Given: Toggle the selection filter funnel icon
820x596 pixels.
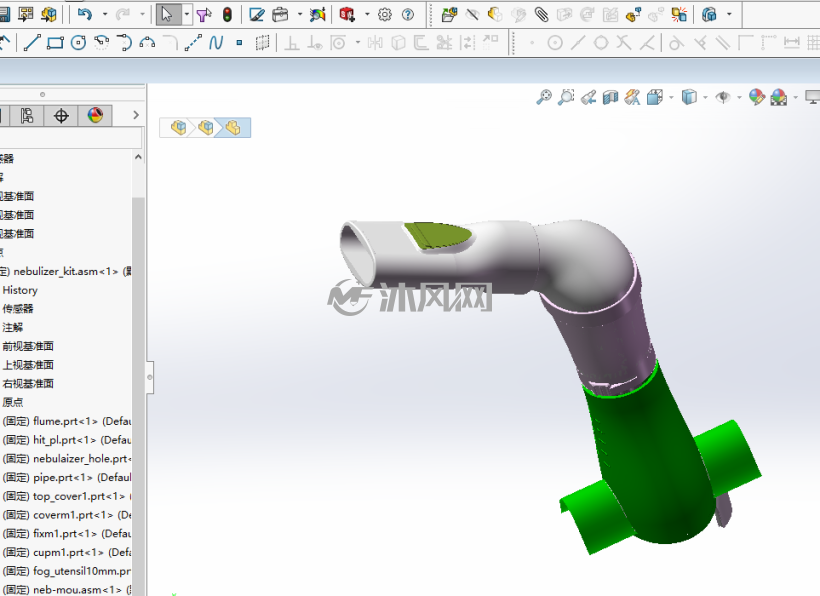Looking at the screenshot, I should click(x=204, y=15).
